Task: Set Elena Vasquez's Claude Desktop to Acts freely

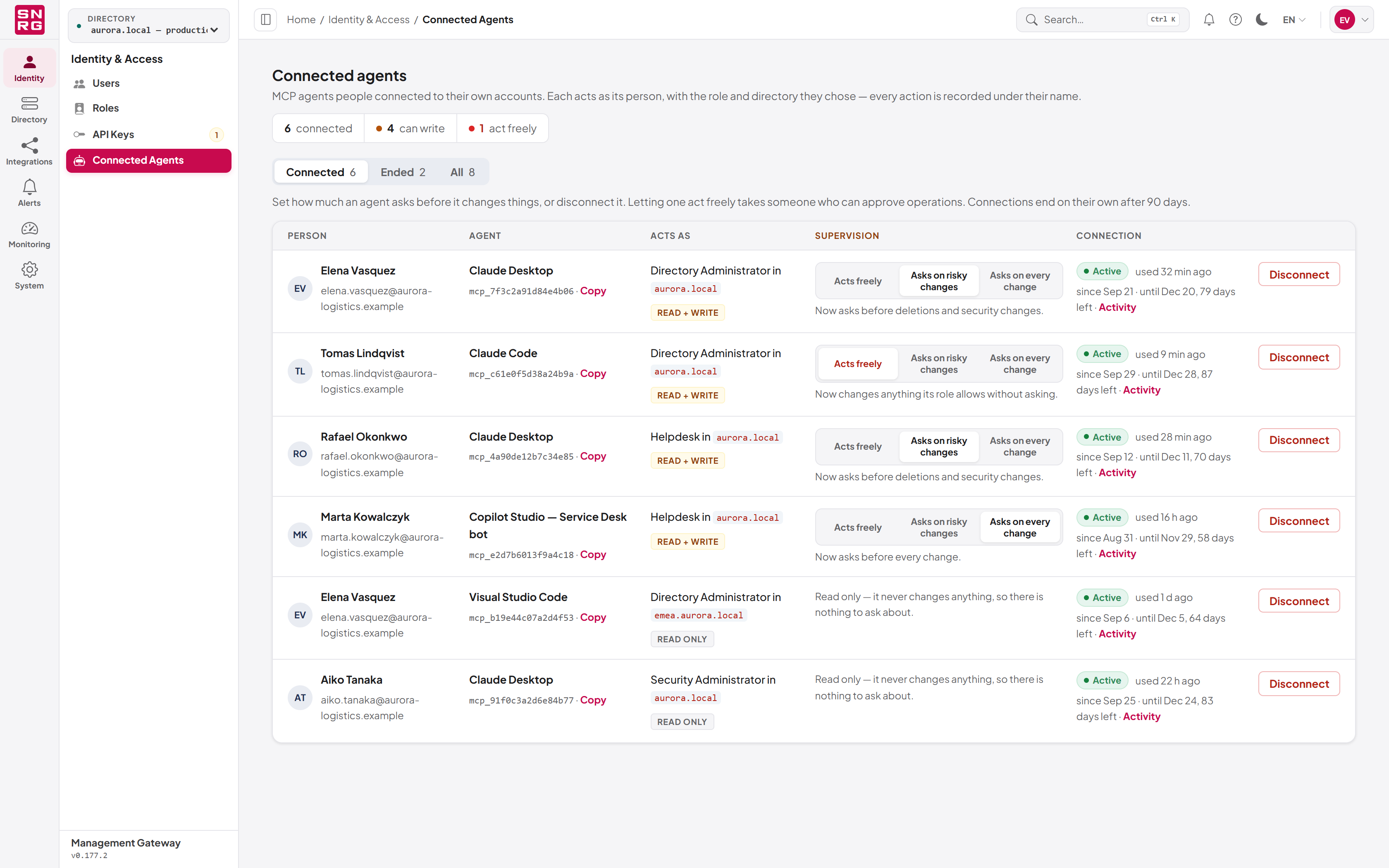Action: (857, 281)
